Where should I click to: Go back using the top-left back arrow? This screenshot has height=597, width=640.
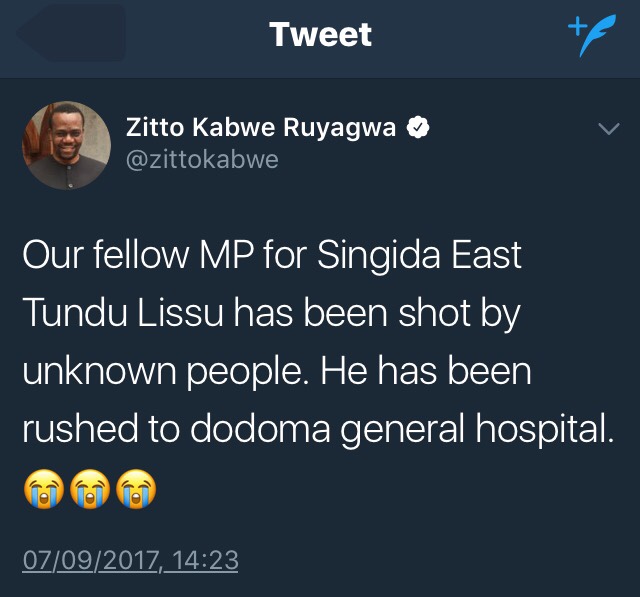click(71, 33)
